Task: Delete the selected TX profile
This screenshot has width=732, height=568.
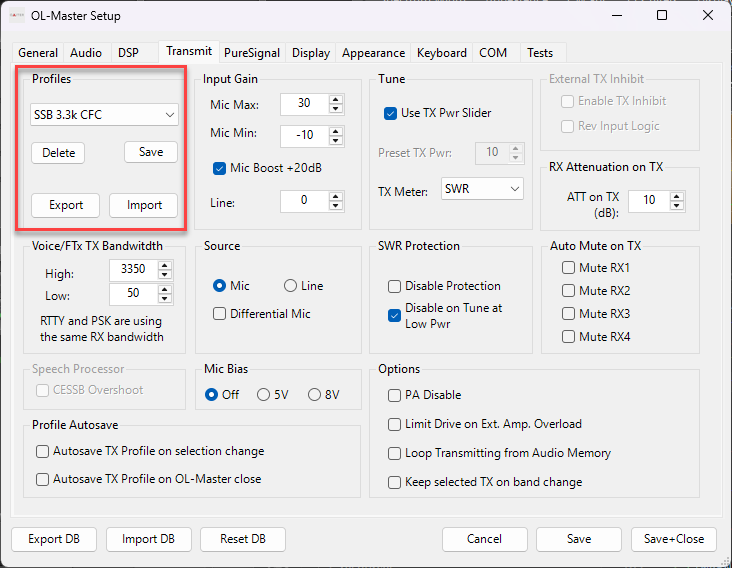Action: (x=58, y=153)
